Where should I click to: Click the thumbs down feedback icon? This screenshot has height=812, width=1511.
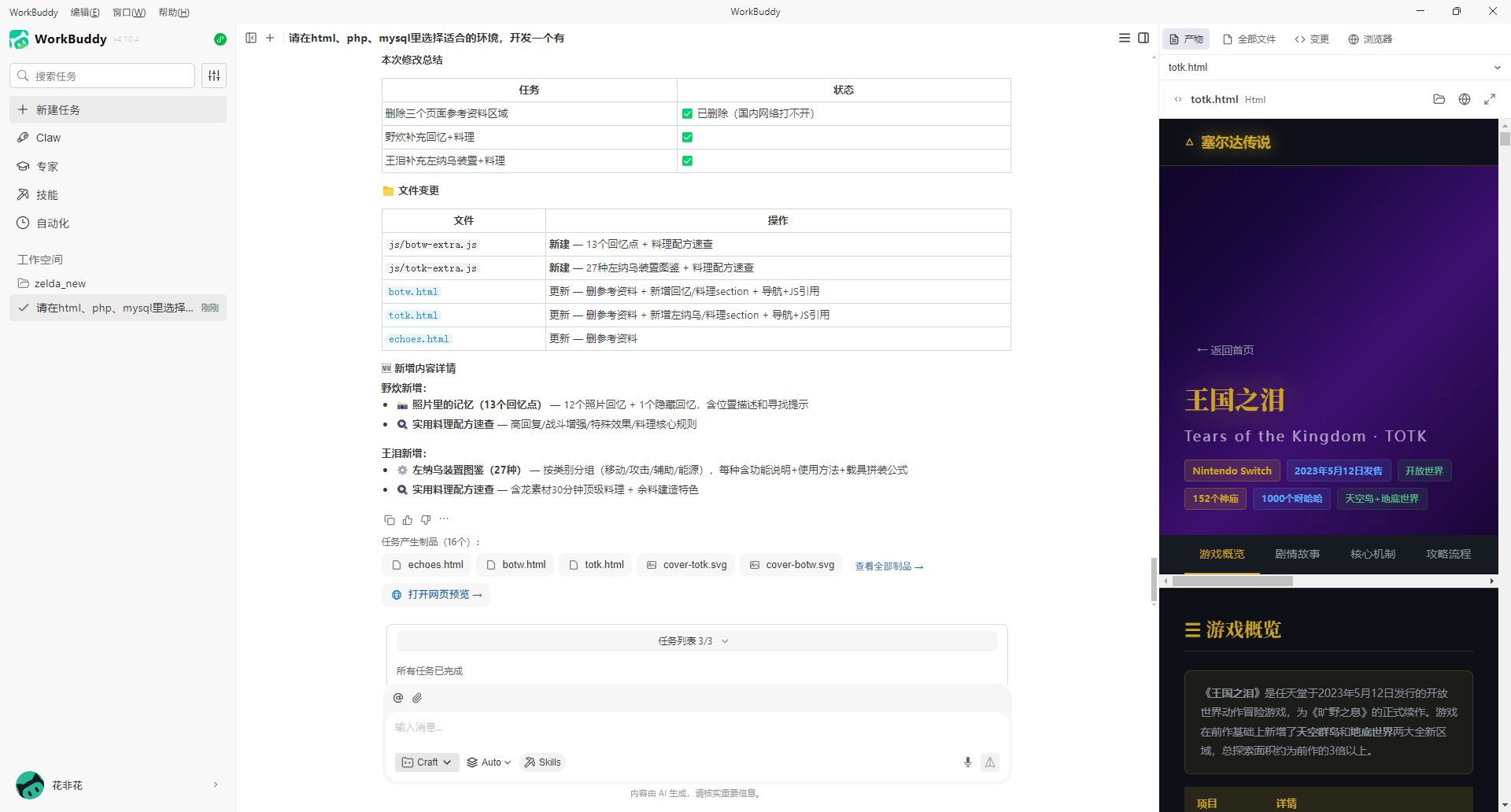point(426,520)
